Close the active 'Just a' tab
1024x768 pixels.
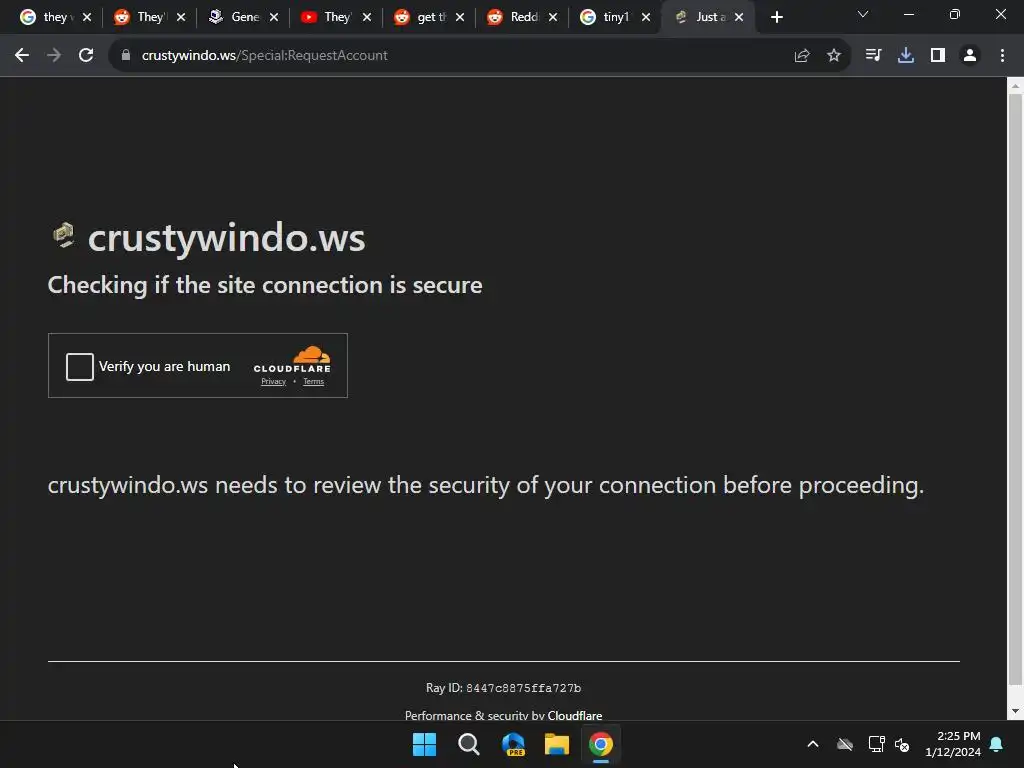click(x=739, y=18)
